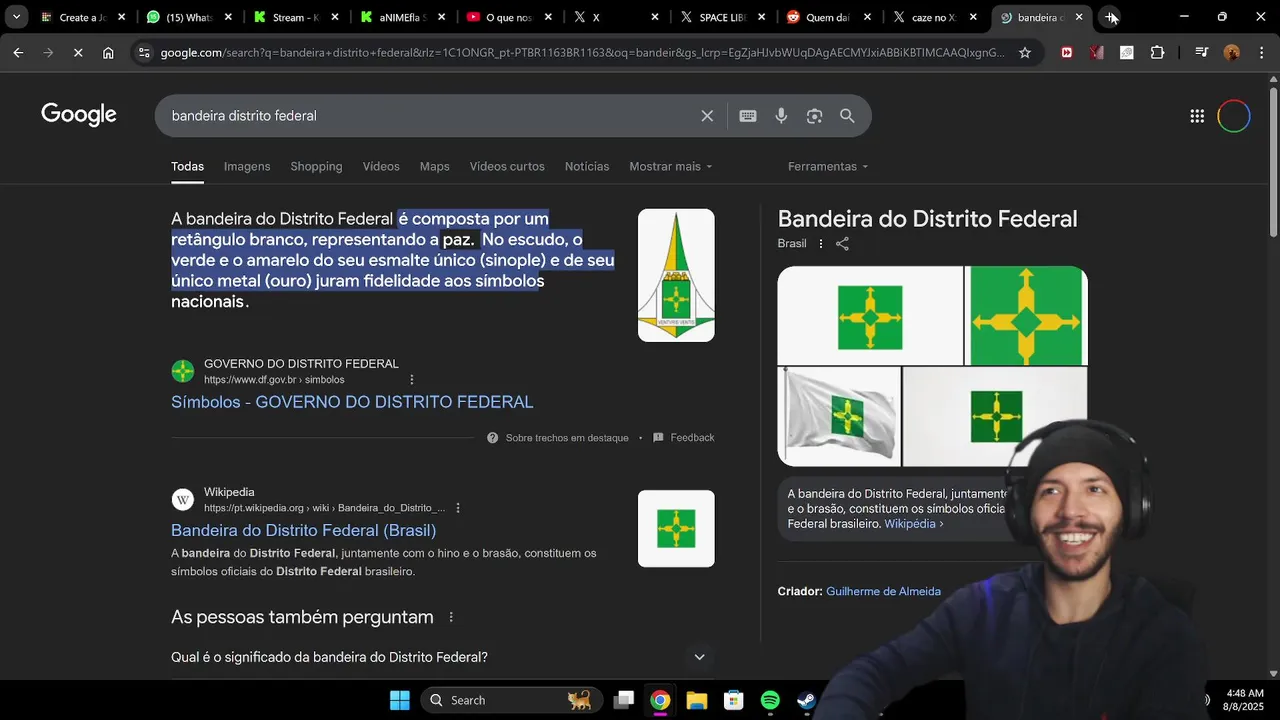The height and width of the screenshot is (720, 1280).
Task: Open media controls icon in toolbar
Action: click(x=1201, y=53)
